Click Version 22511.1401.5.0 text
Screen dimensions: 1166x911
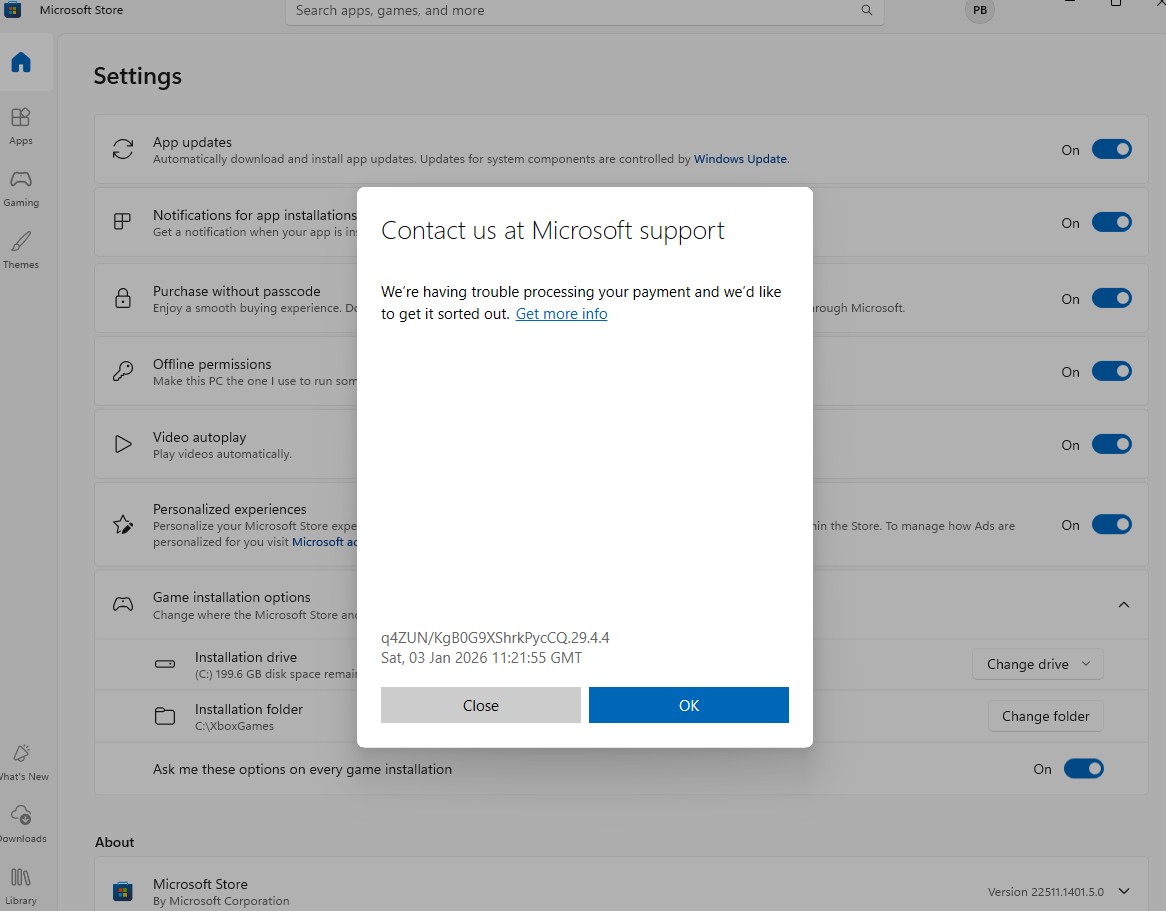[x=1046, y=892]
